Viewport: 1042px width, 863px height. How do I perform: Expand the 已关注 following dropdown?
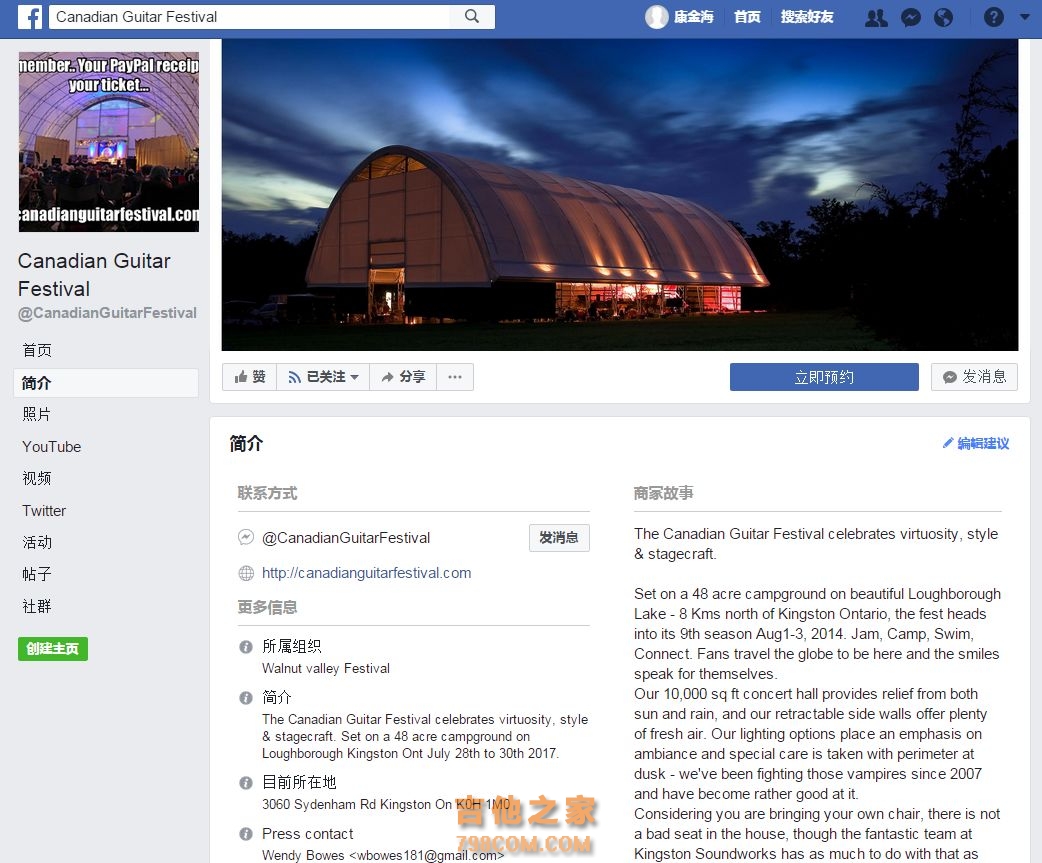point(323,377)
